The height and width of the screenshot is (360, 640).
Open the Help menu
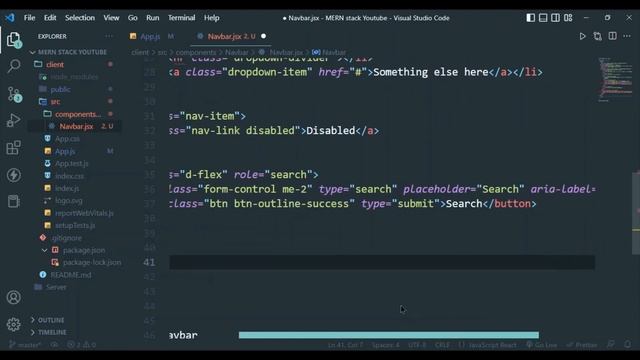[211, 18]
